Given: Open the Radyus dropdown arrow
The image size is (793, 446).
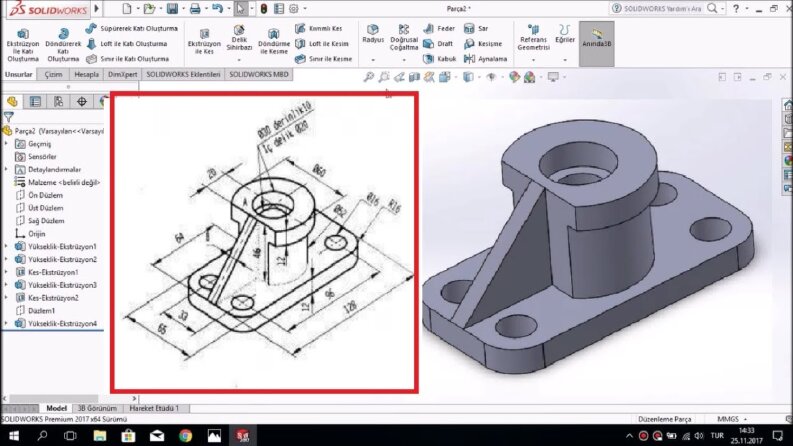Looking at the screenshot, I should point(373,60).
